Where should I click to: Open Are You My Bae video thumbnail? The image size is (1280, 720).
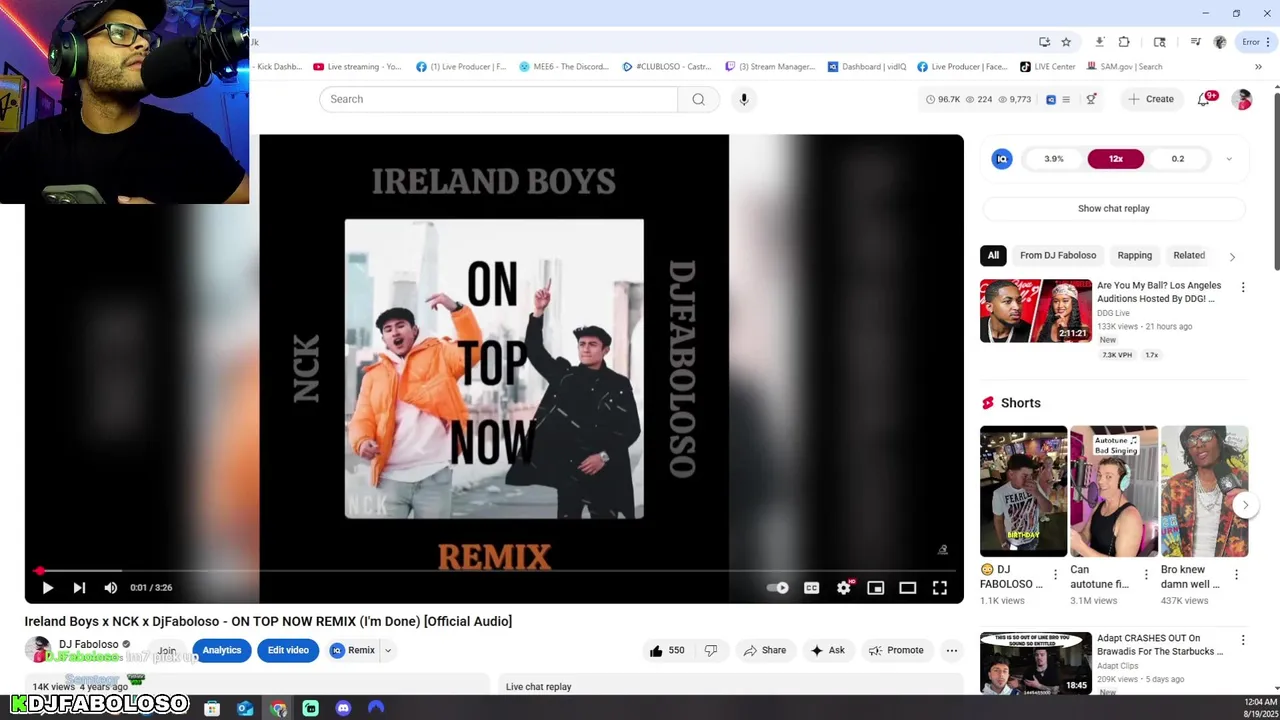coord(1036,311)
